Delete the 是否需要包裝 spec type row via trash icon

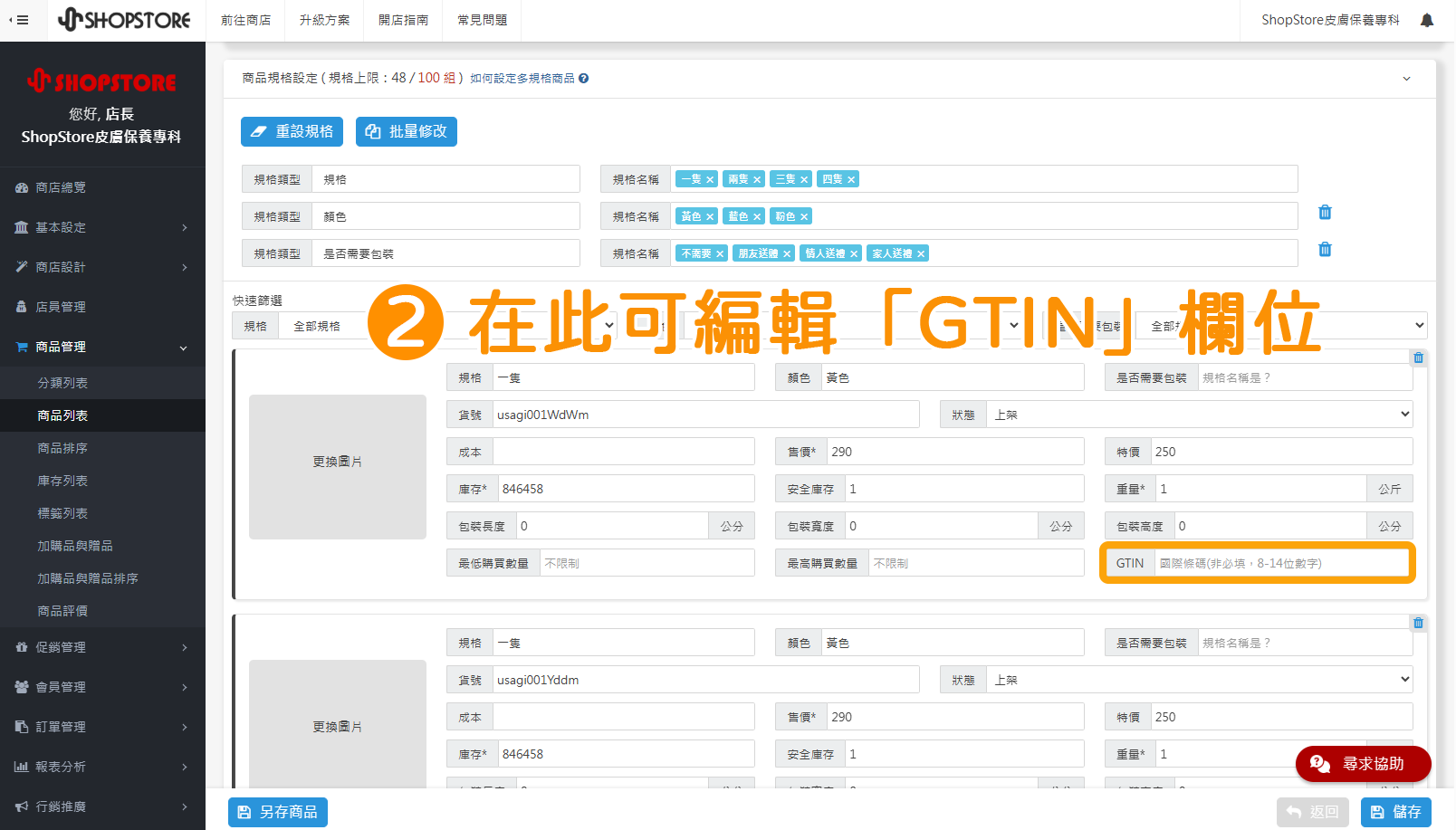[x=1325, y=249]
